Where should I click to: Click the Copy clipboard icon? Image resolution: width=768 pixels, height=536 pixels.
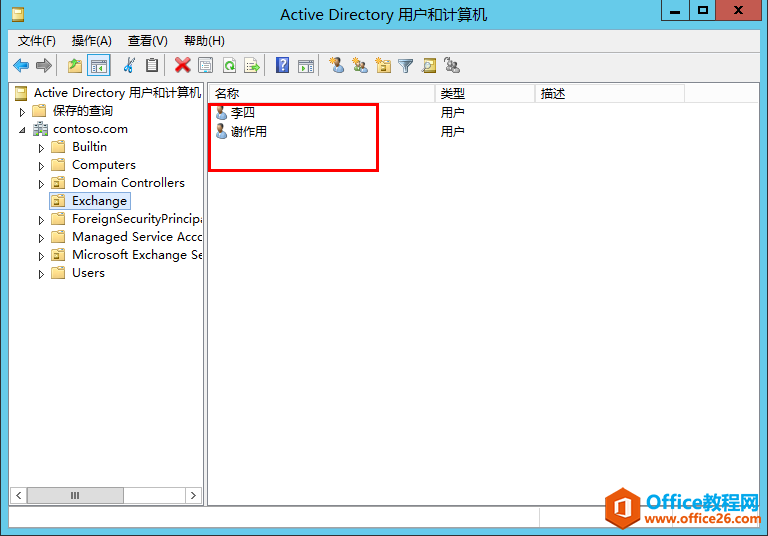(152, 65)
